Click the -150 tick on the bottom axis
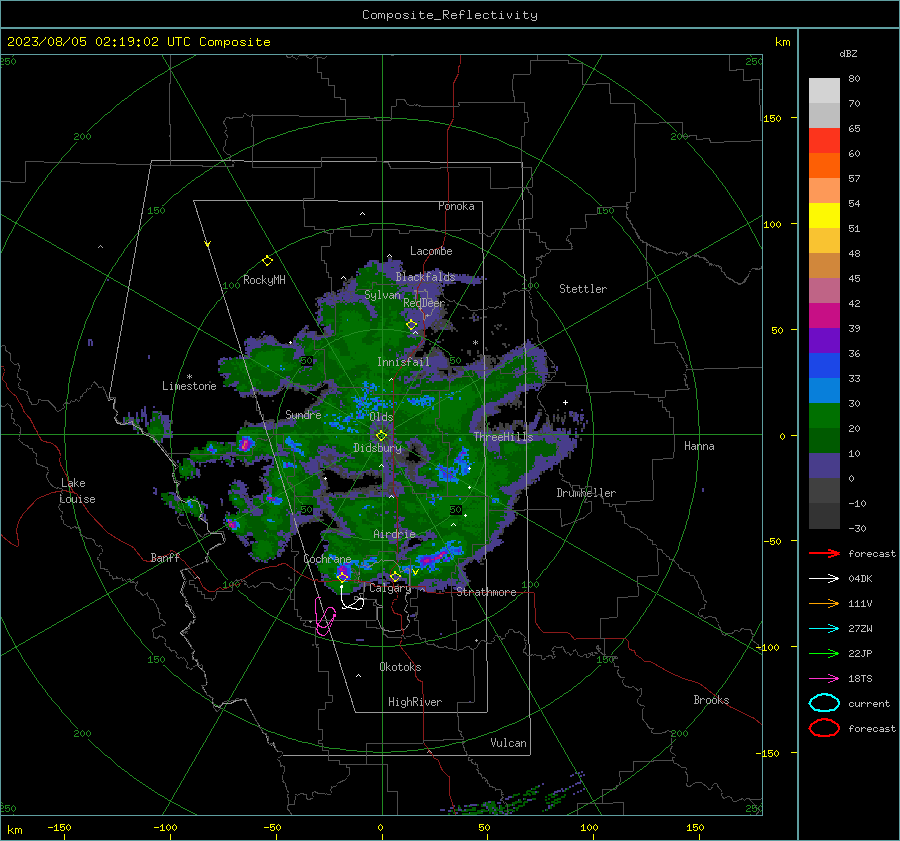Screen dimensions: 900x841 tap(59, 827)
